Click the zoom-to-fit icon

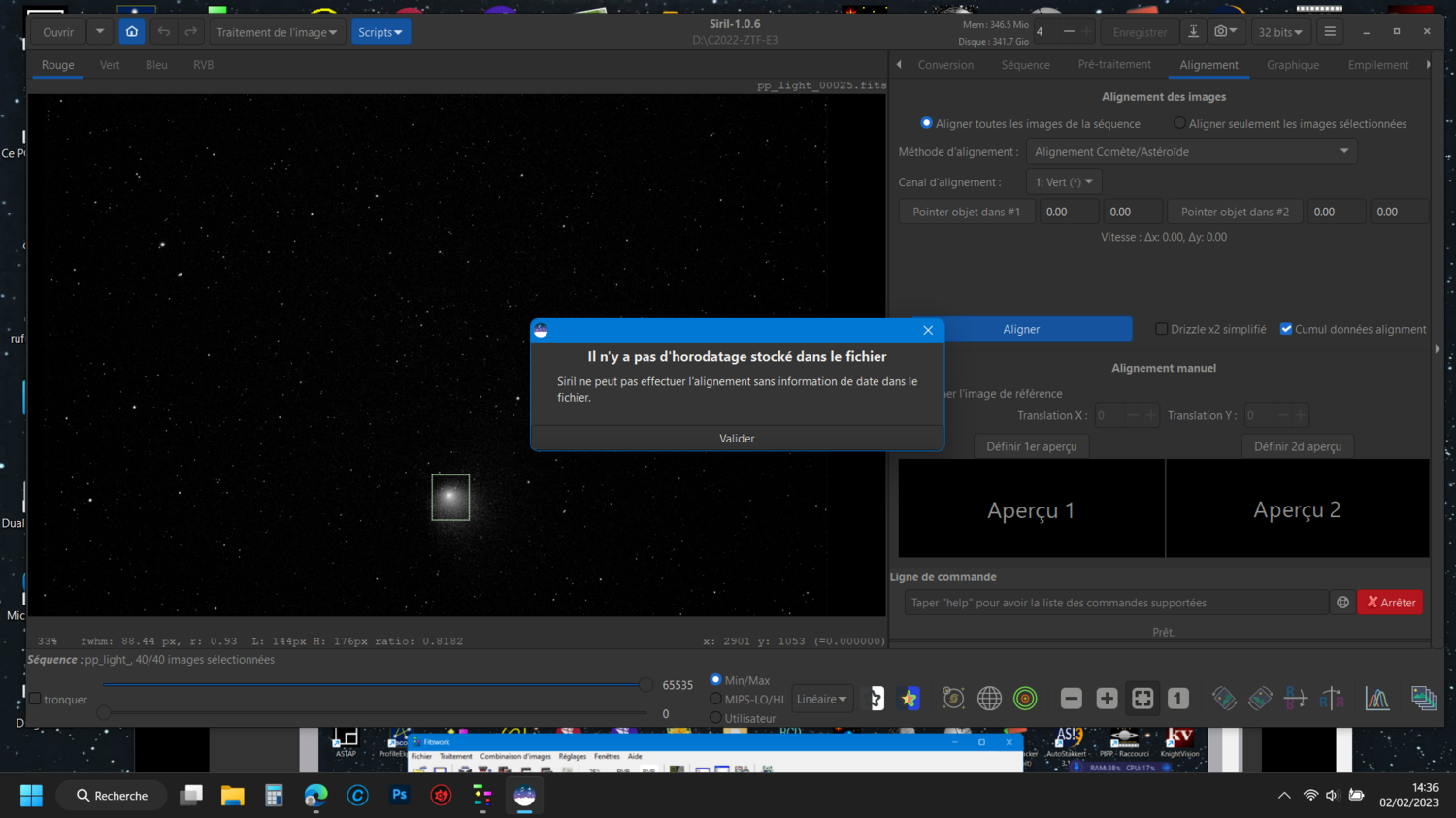click(1142, 699)
